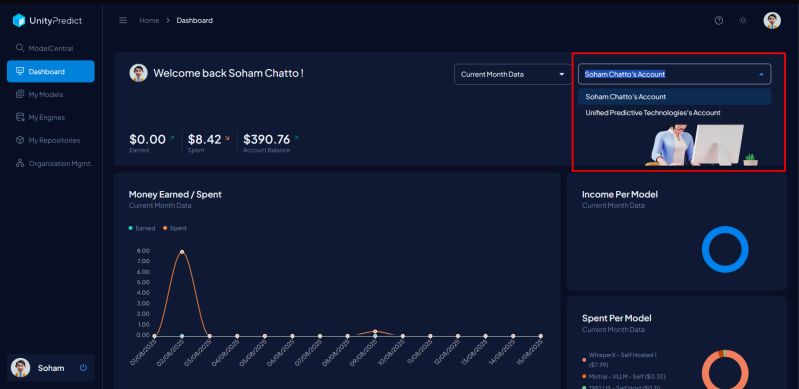The height and width of the screenshot is (389, 799).
Task: Open the Current Month Data dropdown
Action: click(x=512, y=74)
